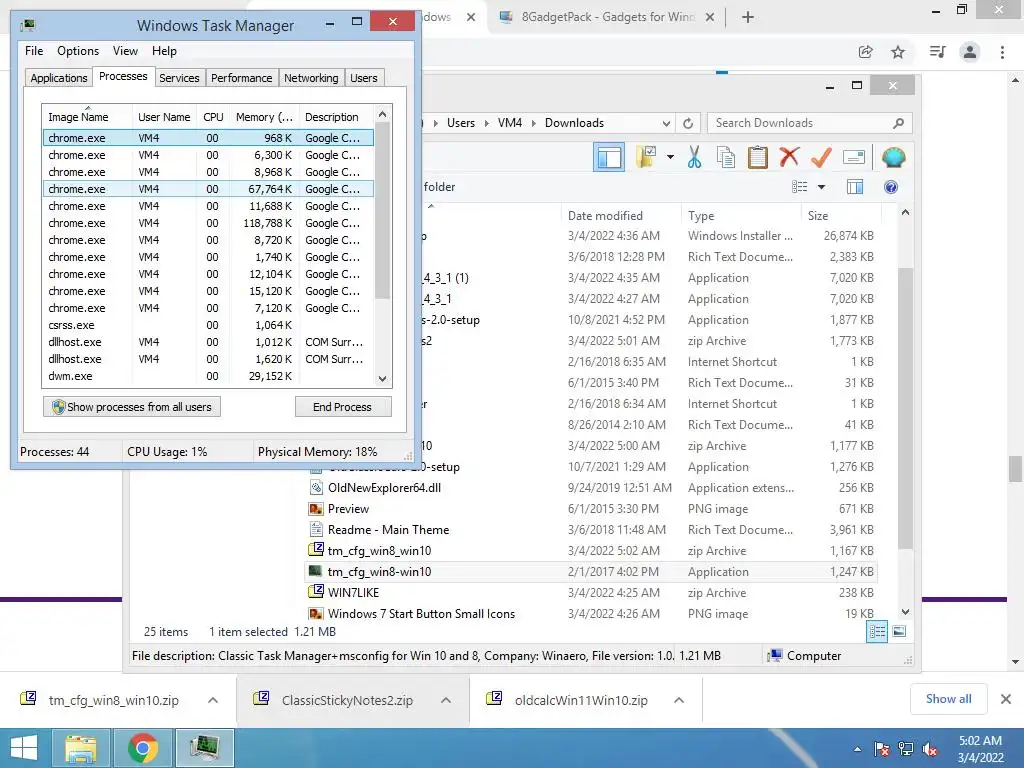Click the Search Downloads input field
Screen dimensions: 1024x768
coord(800,123)
